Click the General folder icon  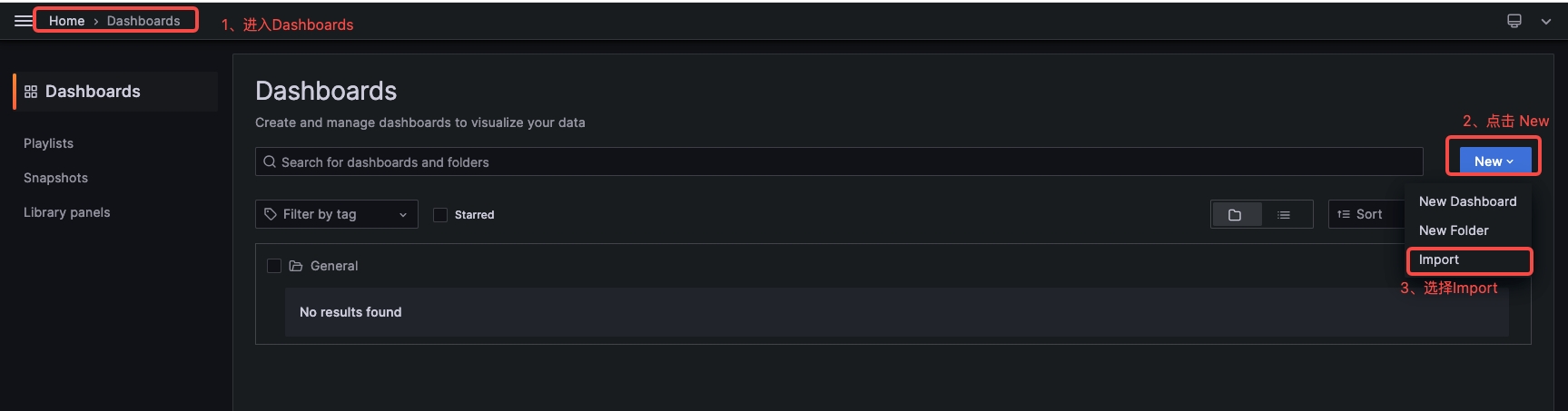click(x=296, y=266)
